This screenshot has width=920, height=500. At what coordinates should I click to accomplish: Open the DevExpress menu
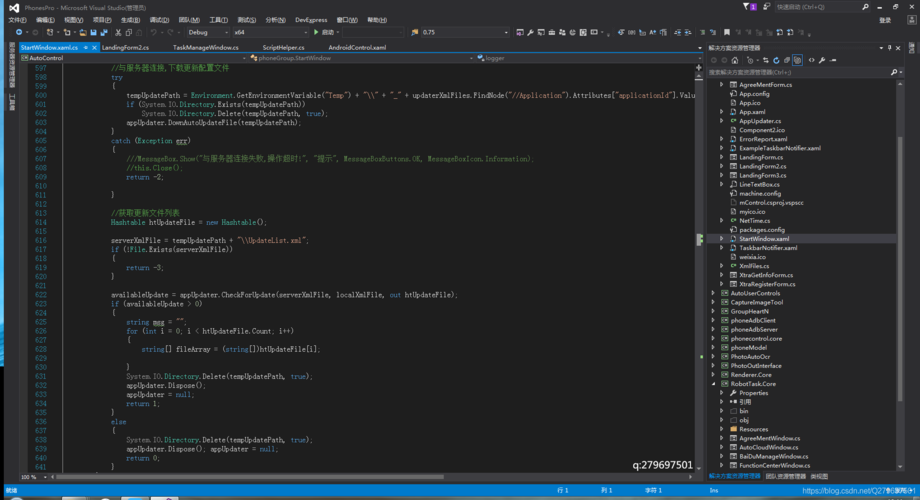pyautogui.click(x=311, y=20)
